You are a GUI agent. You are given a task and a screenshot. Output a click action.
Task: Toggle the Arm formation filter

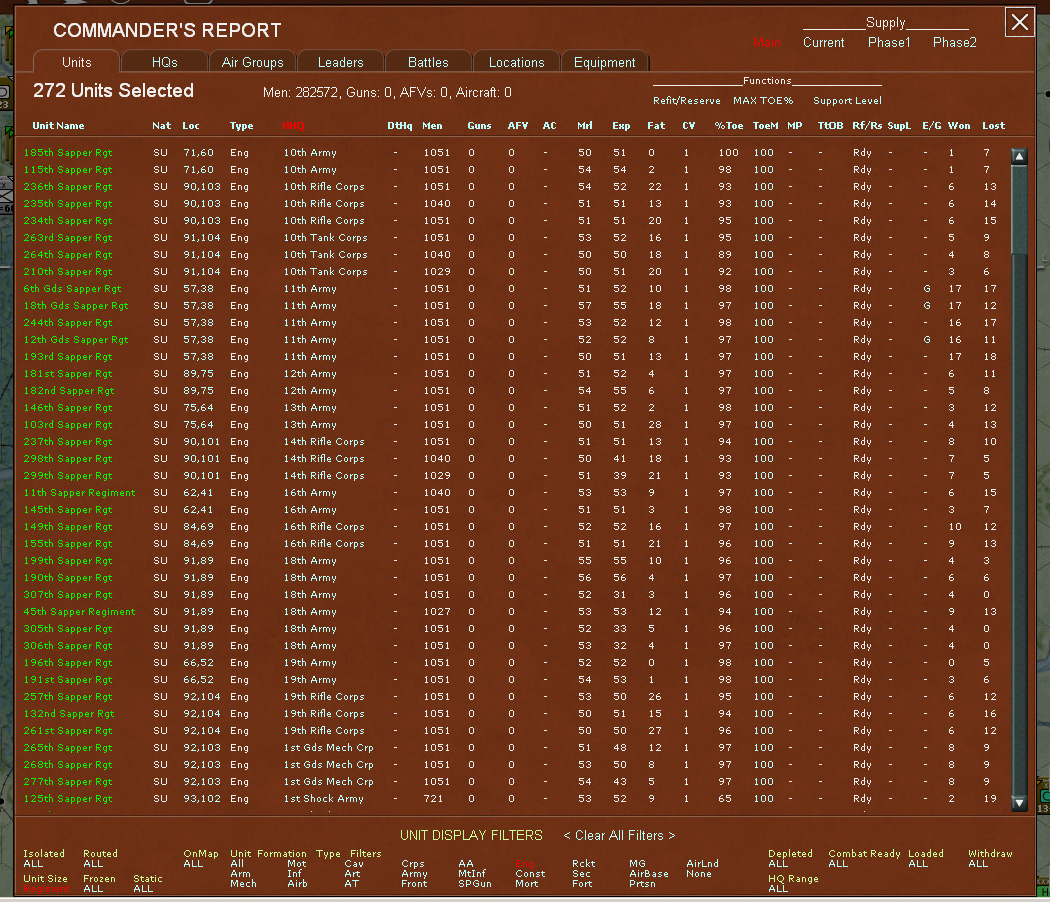tap(240, 874)
